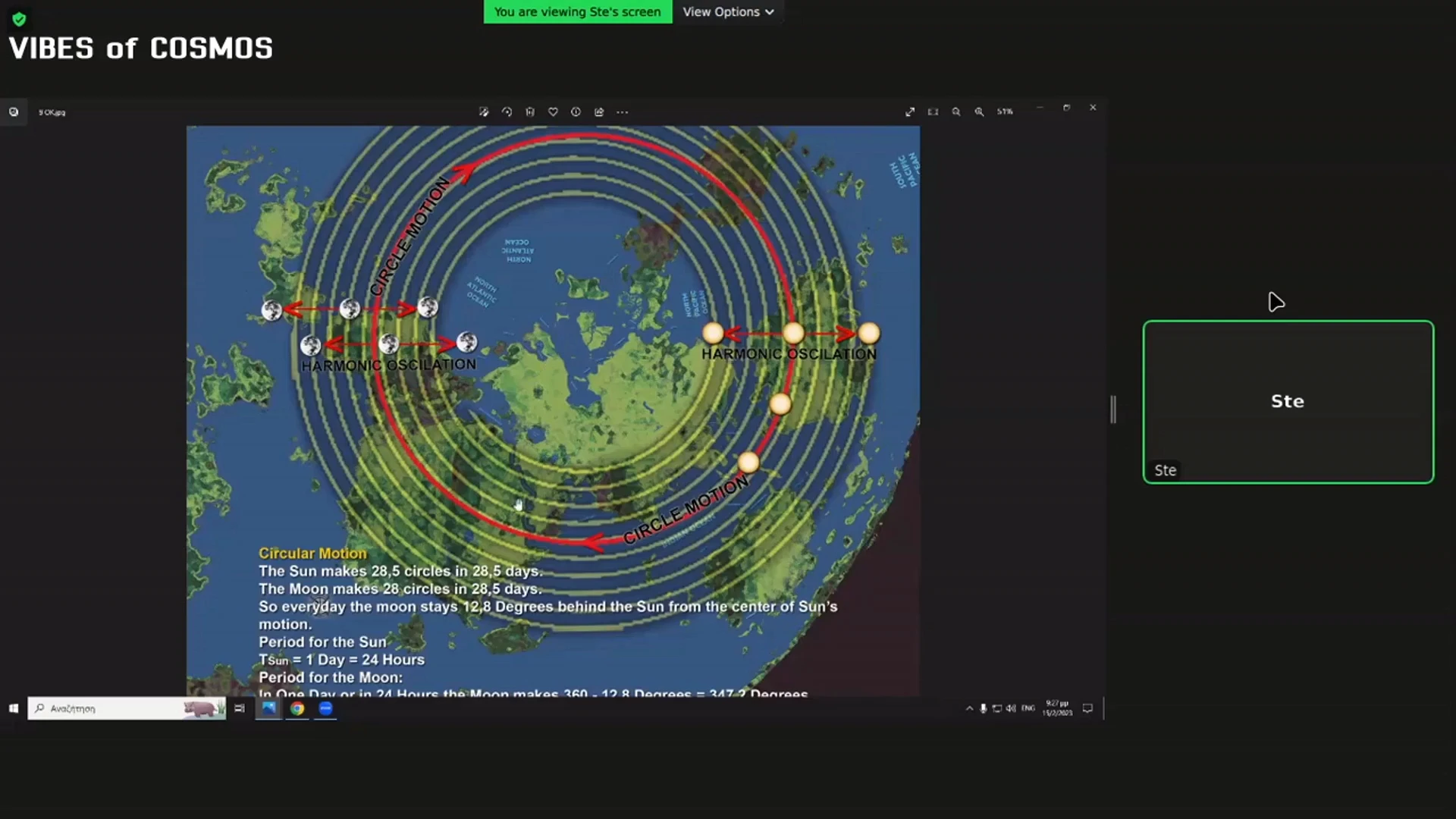
Task: Expand the View Options dropdown
Action: click(727, 12)
